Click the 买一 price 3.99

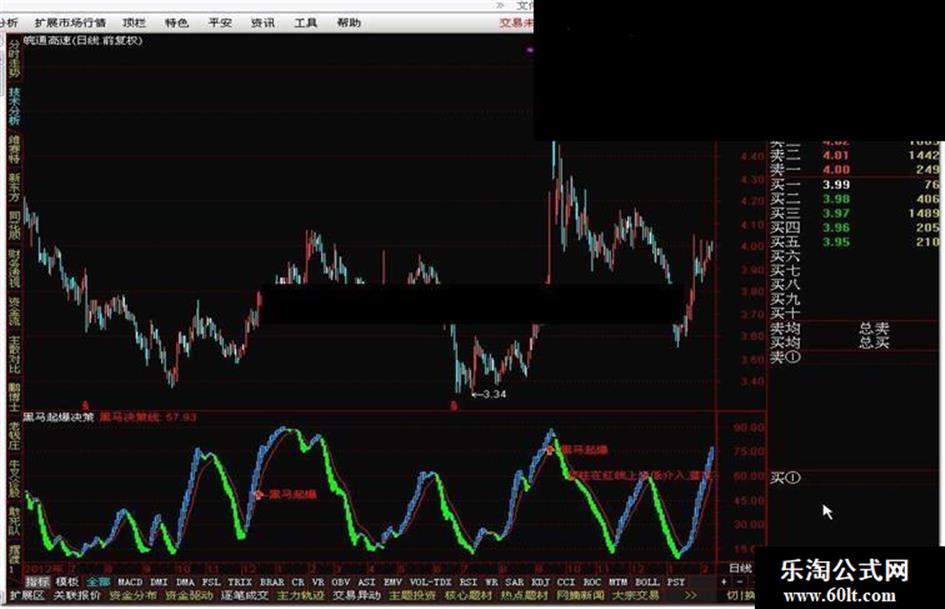tap(837, 185)
